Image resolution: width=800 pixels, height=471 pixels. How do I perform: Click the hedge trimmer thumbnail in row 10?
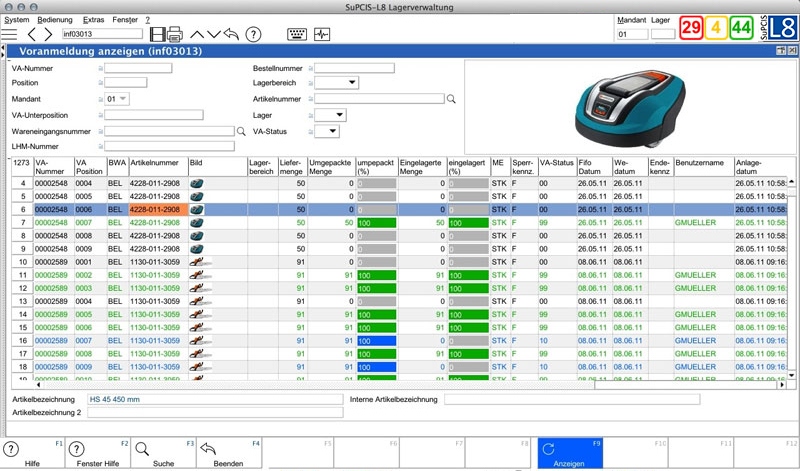200,262
